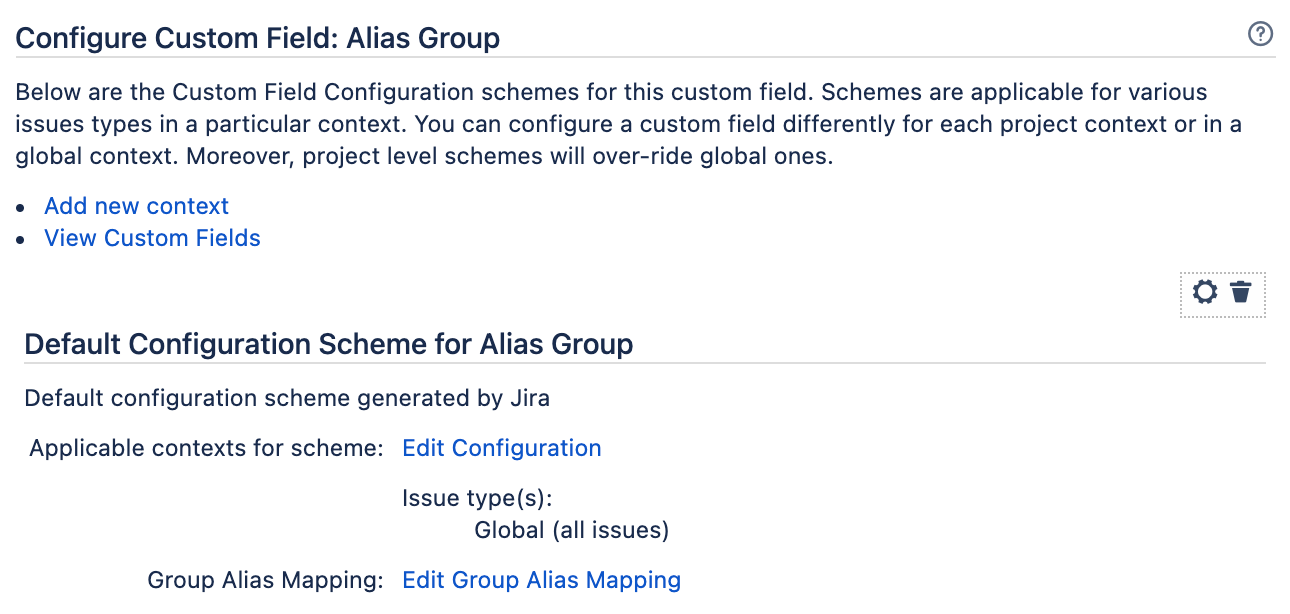The height and width of the screenshot is (614, 1290).
Task: Select the cog icon above Default Configuration Scheme
Action: click(x=1204, y=292)
